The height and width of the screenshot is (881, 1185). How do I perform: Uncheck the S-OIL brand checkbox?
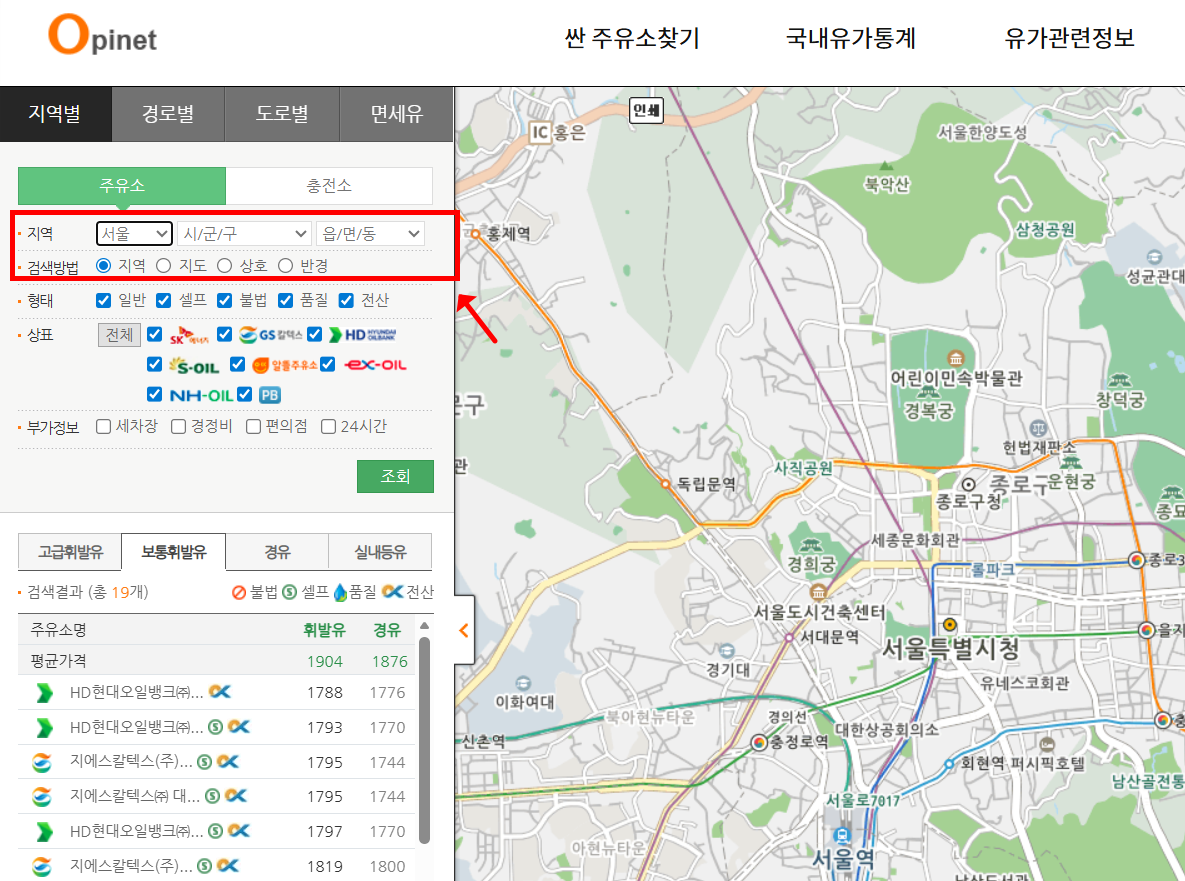(155, 364)
